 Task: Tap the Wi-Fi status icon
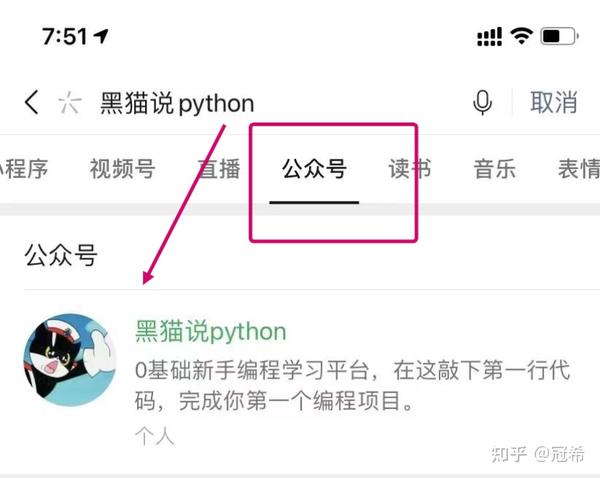coord(521,36)
